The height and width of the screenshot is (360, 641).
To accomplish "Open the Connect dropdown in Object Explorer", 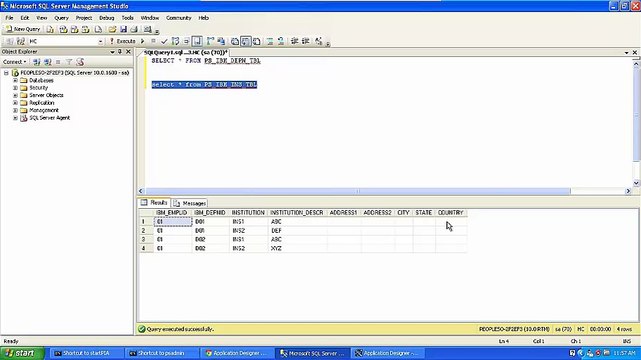I will coord(15,62).
